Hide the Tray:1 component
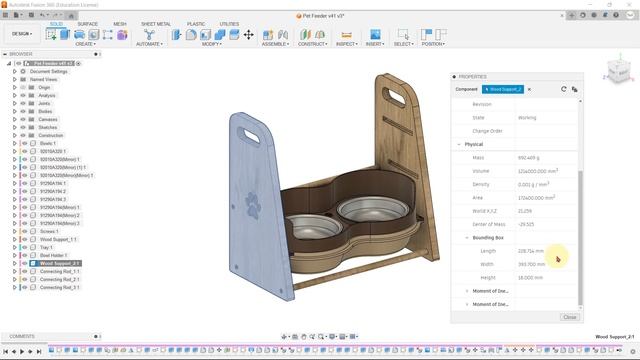640x360 pixels. point(25,247)
